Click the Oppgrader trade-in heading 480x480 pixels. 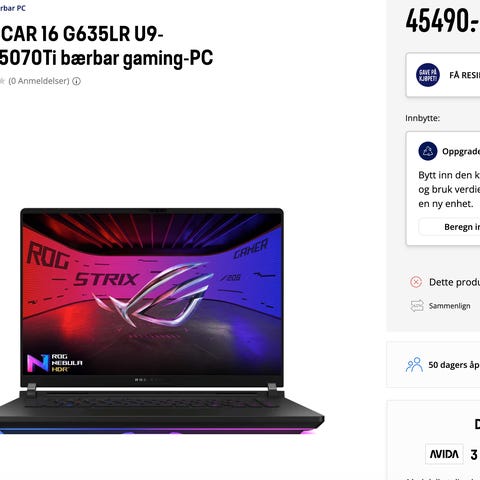click(461, 151)
